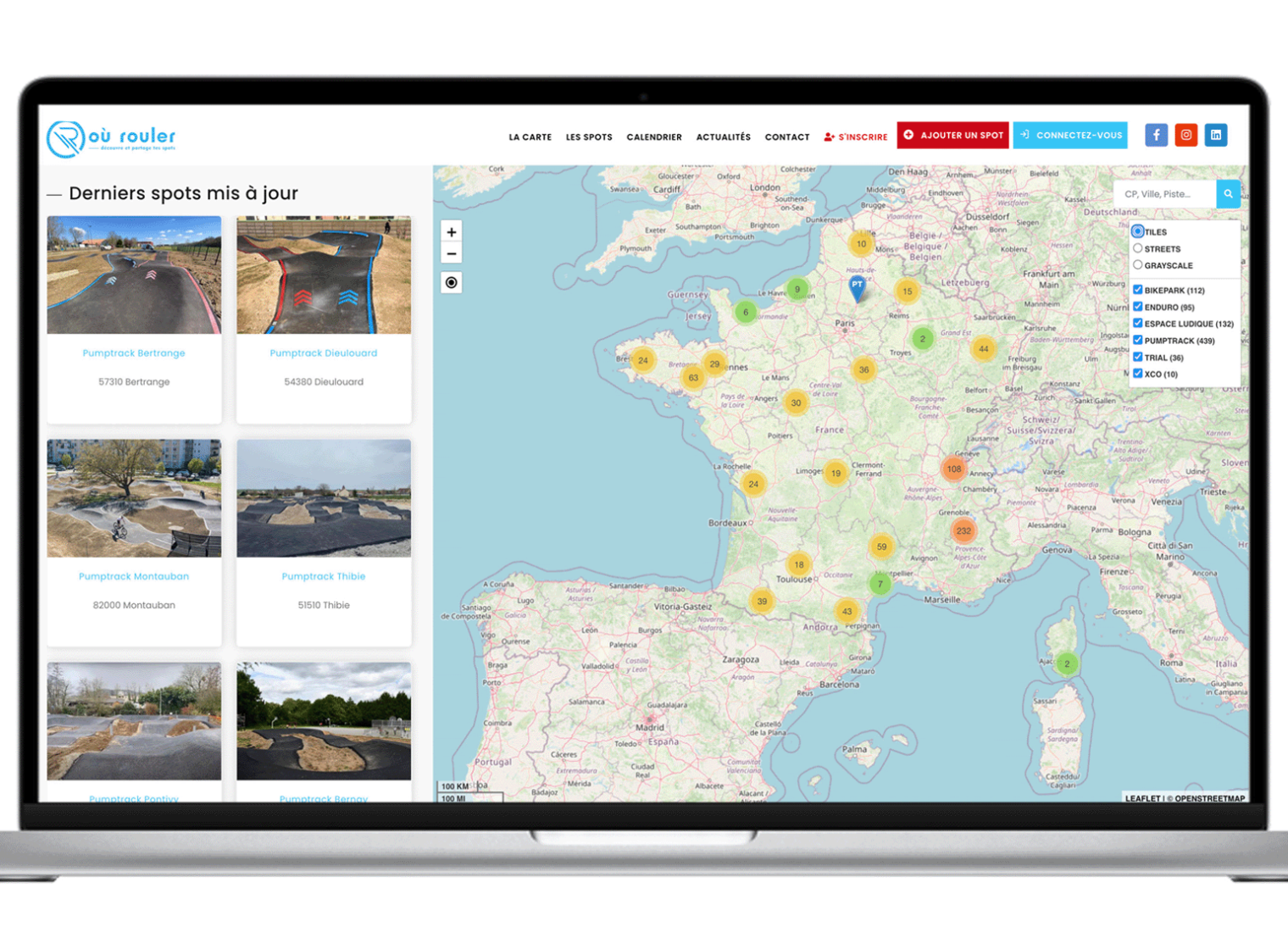This screenshot has width=1288, height=949.
Task: Open the 29 spots cluster near Rennes
Action: click(x=714, y=364)
